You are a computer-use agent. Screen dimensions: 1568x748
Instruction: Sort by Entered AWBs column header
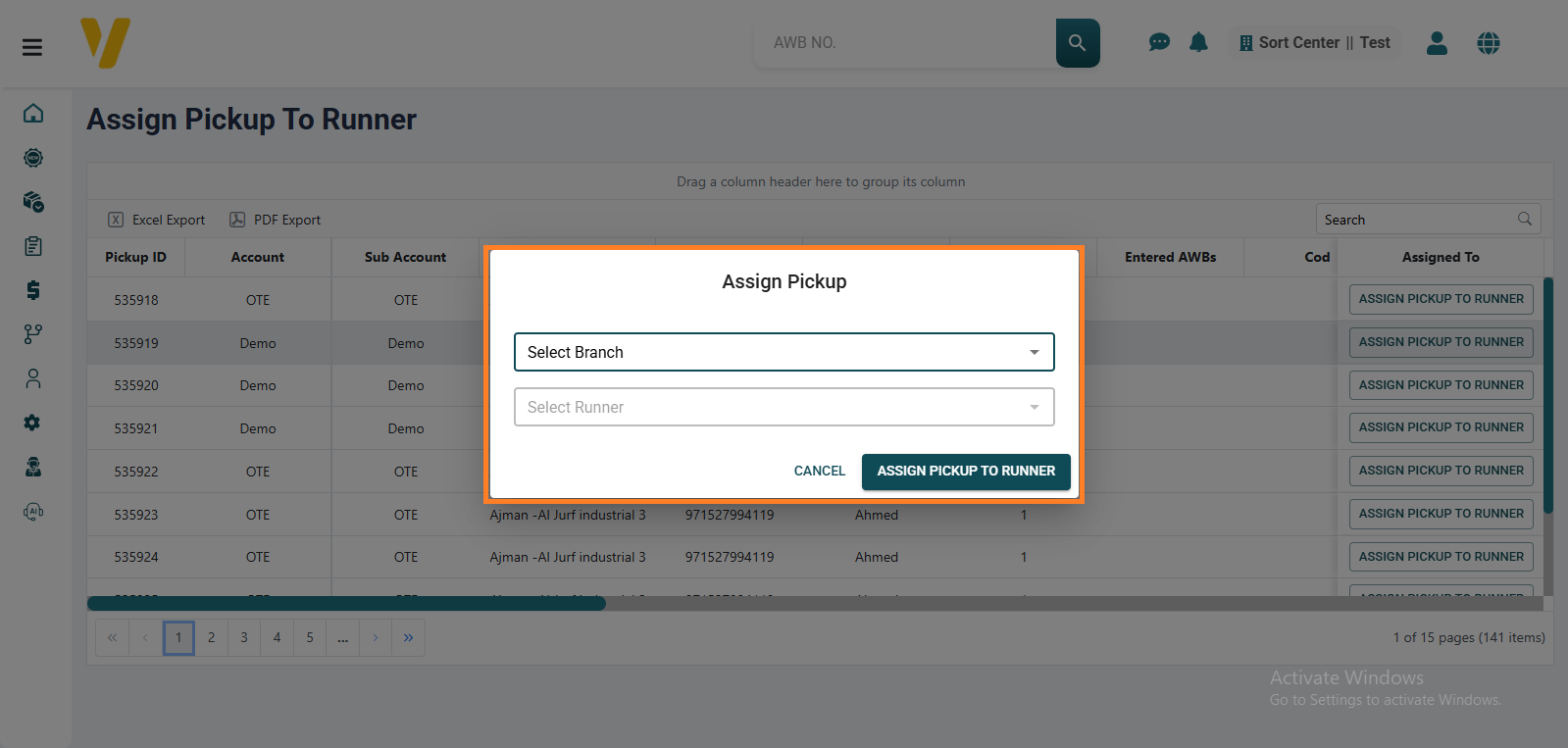coord(1170,257)
